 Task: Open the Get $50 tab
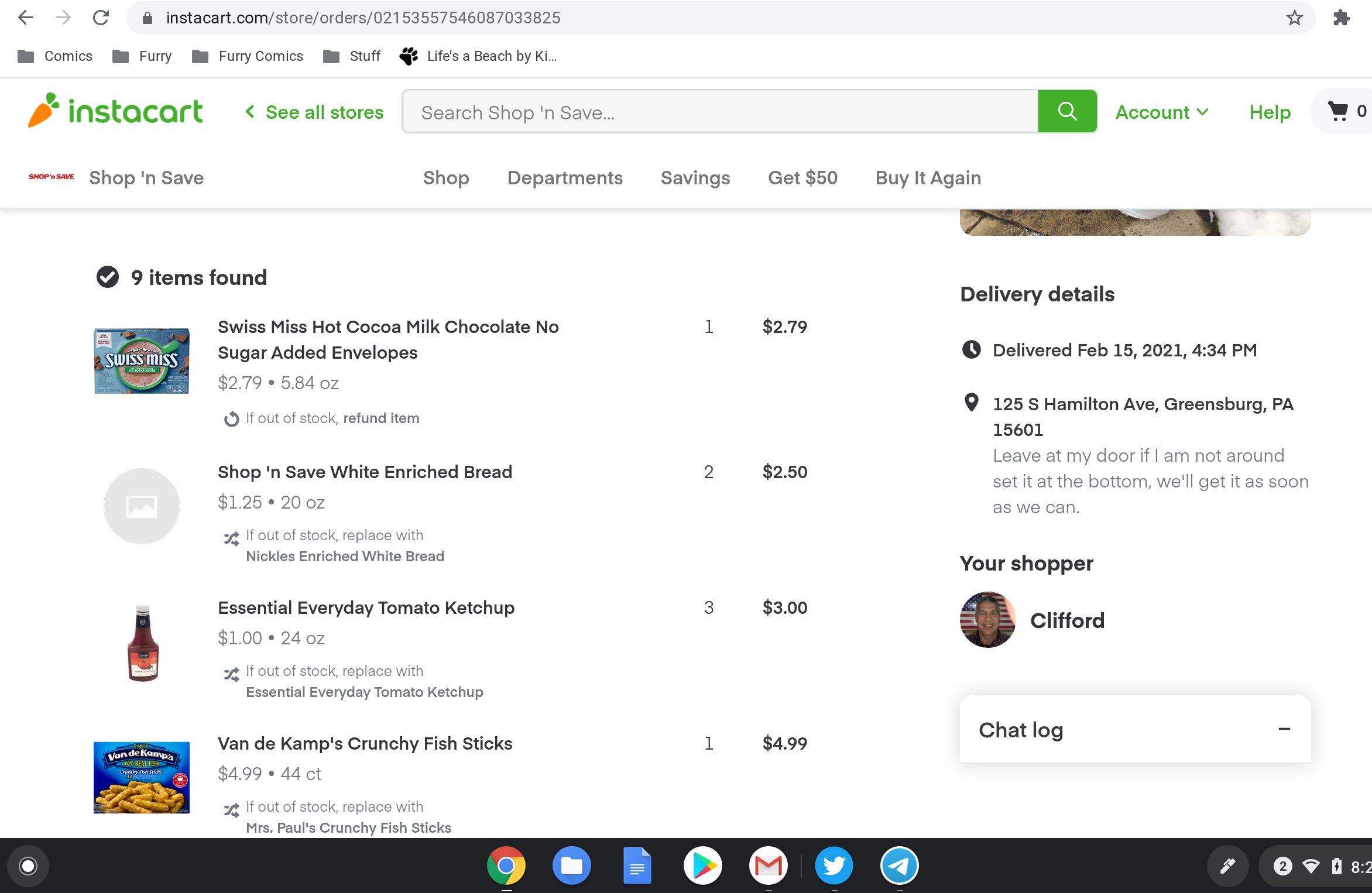pyautogui.click(x=802, y=177)
